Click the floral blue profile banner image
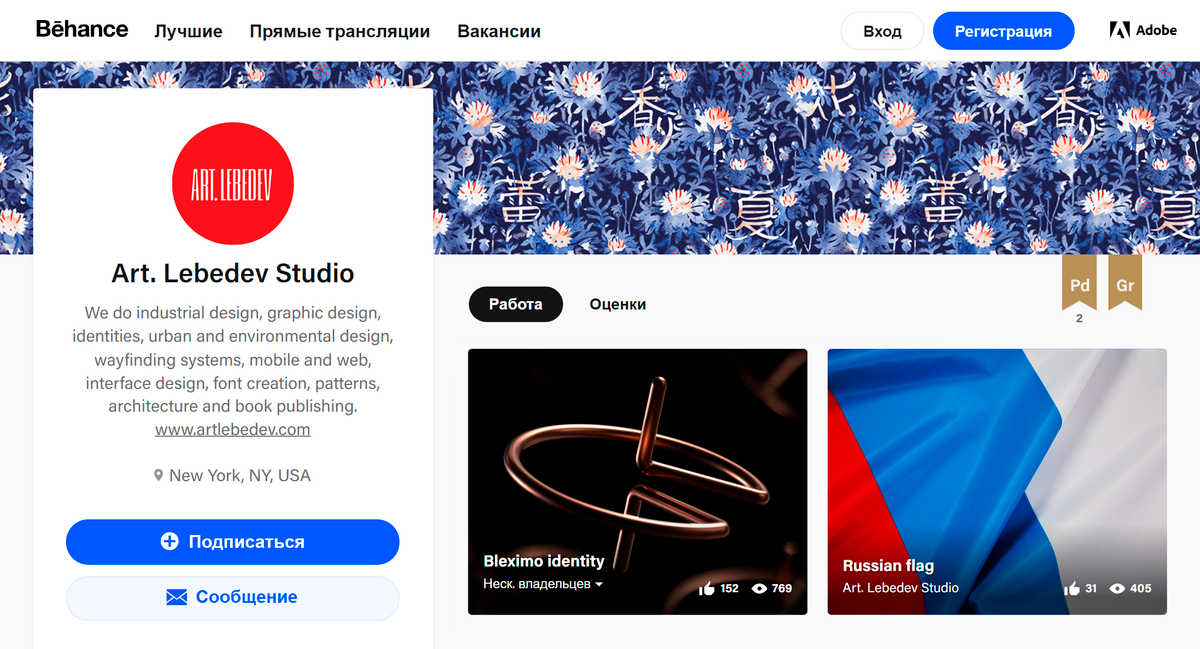 click(816, 158)
